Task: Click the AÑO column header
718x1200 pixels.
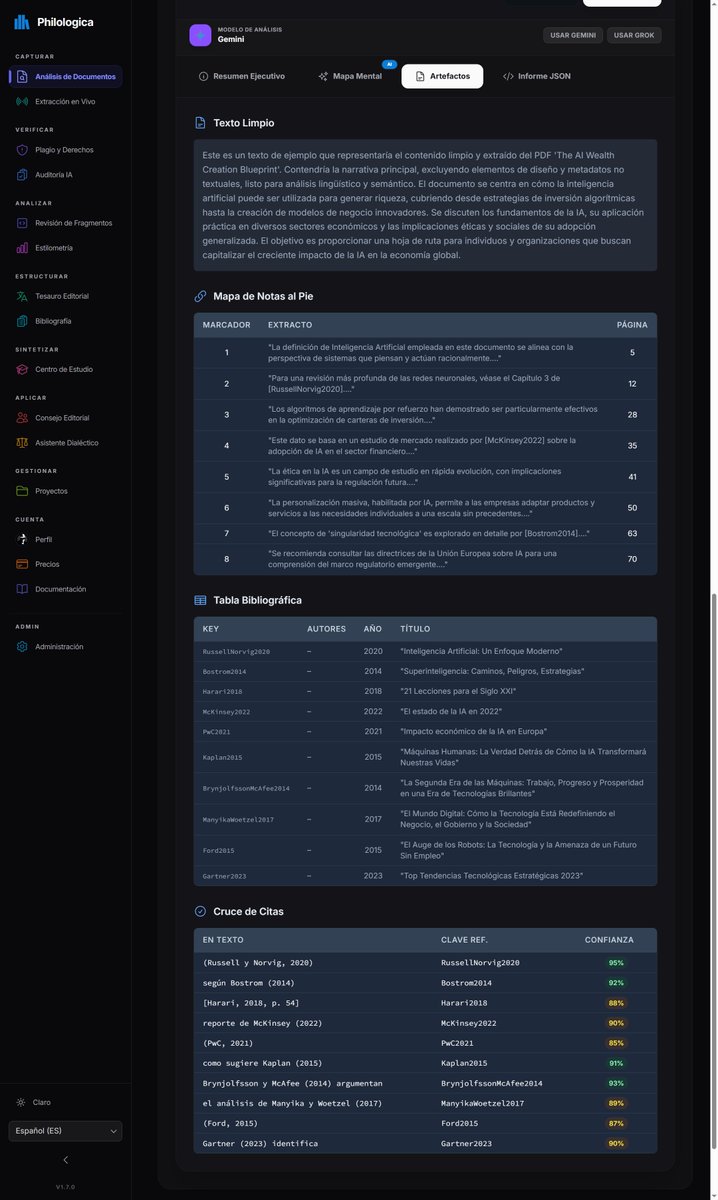Action: click(373, 629)
